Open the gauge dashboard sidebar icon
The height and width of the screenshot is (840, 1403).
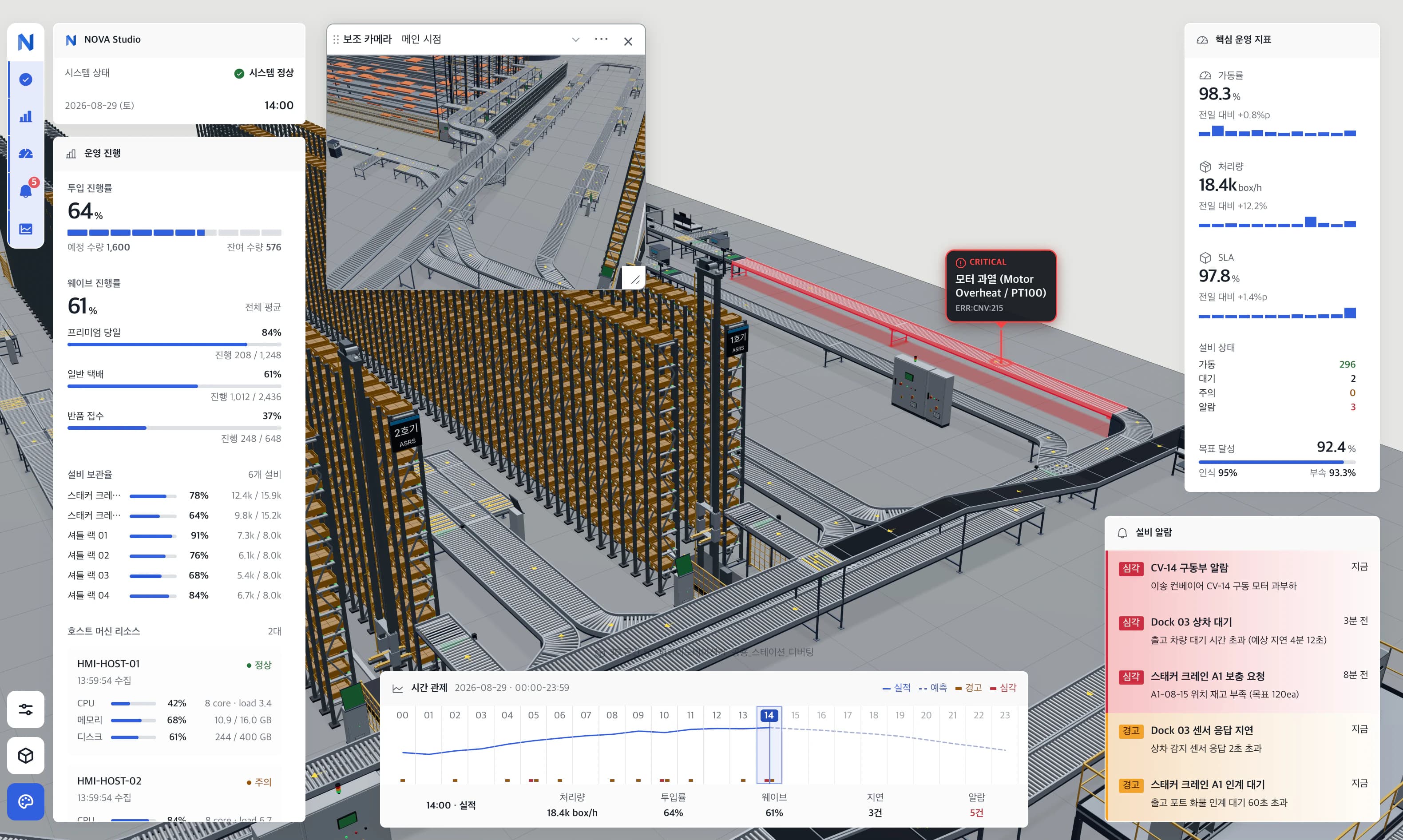26,154
